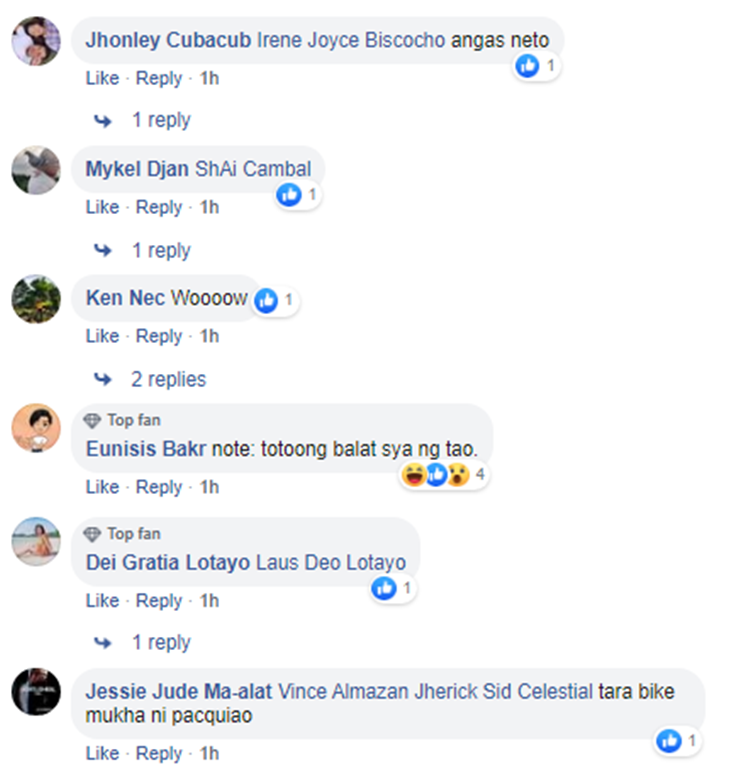Click Ken Nec's profile picture
Viewport: 750px width, 777px height.
36,299
